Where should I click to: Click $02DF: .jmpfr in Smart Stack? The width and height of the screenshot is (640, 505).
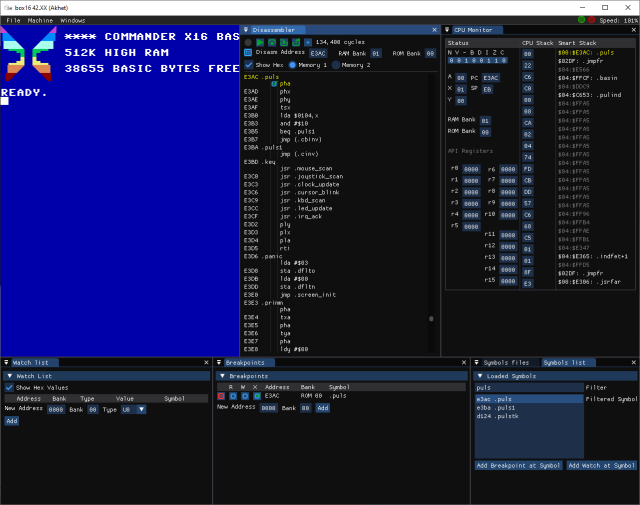(x=580, y=61)
